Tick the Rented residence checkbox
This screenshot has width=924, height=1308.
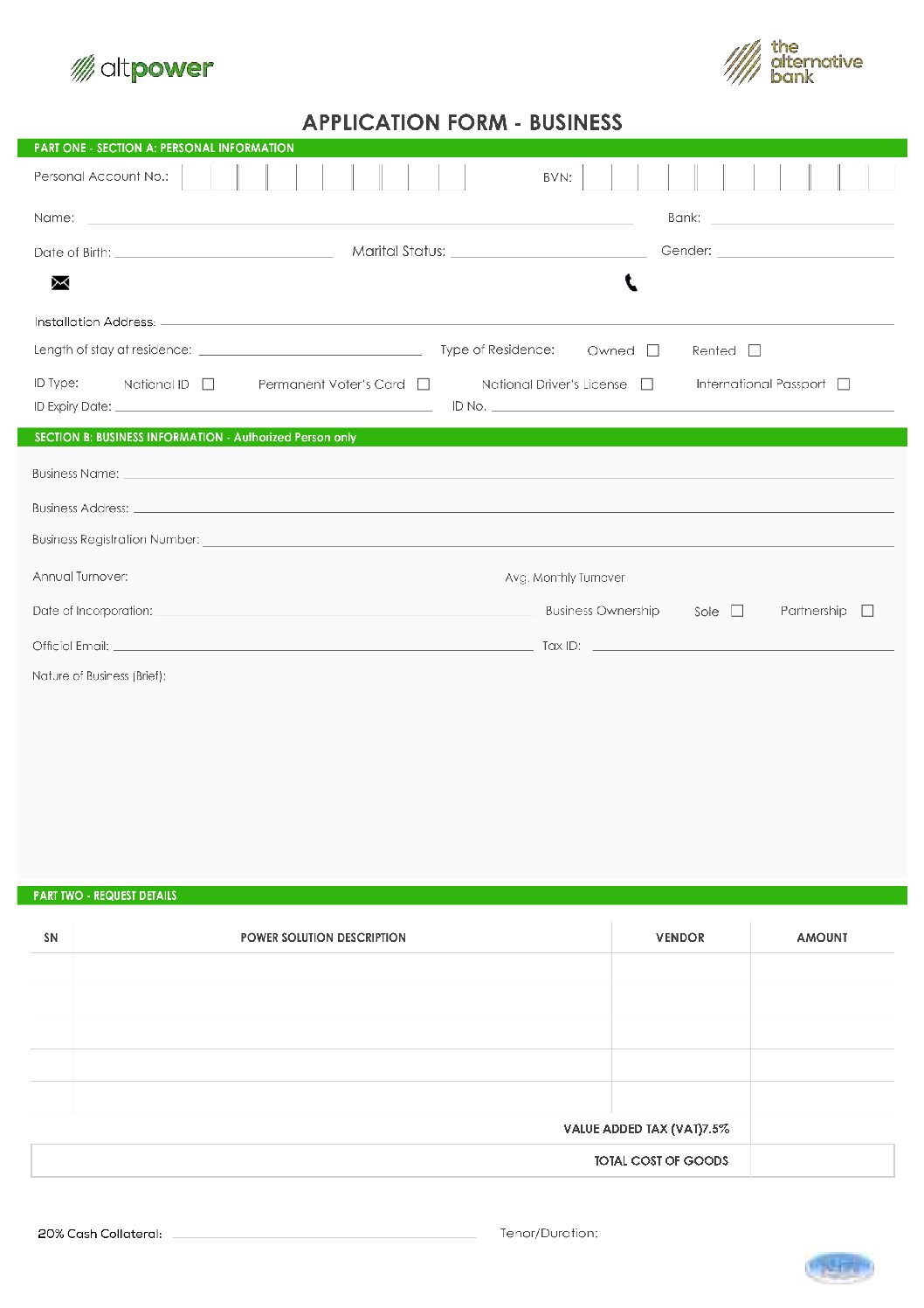click(x=755, y=350)
